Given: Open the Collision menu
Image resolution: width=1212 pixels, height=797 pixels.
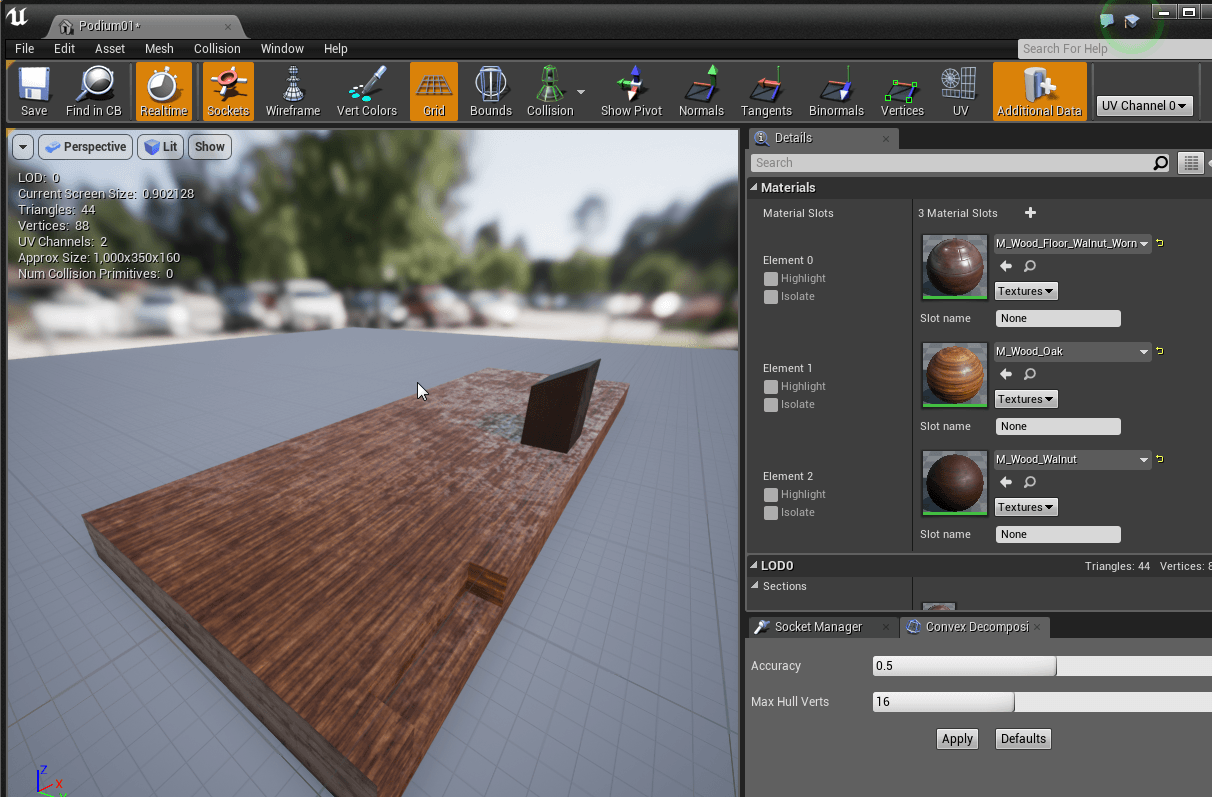Looking at the screenshot, I should point(217,48).
